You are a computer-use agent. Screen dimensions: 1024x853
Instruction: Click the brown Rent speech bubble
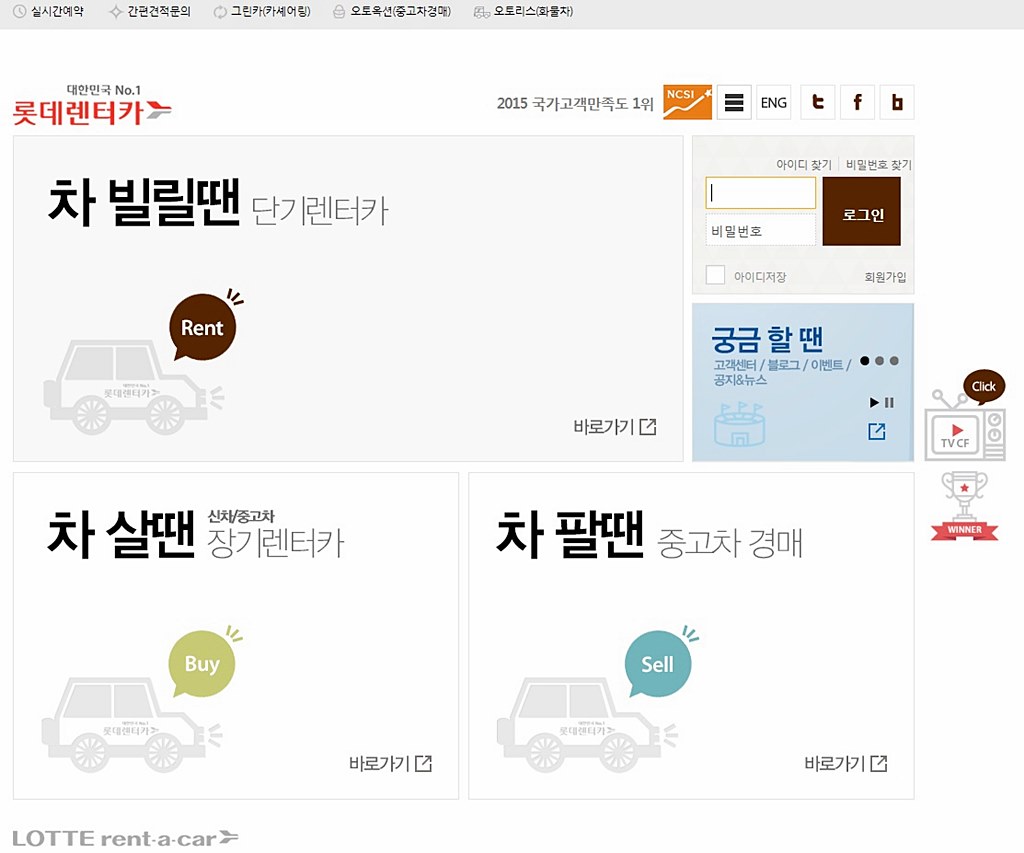tap(202, 327)
